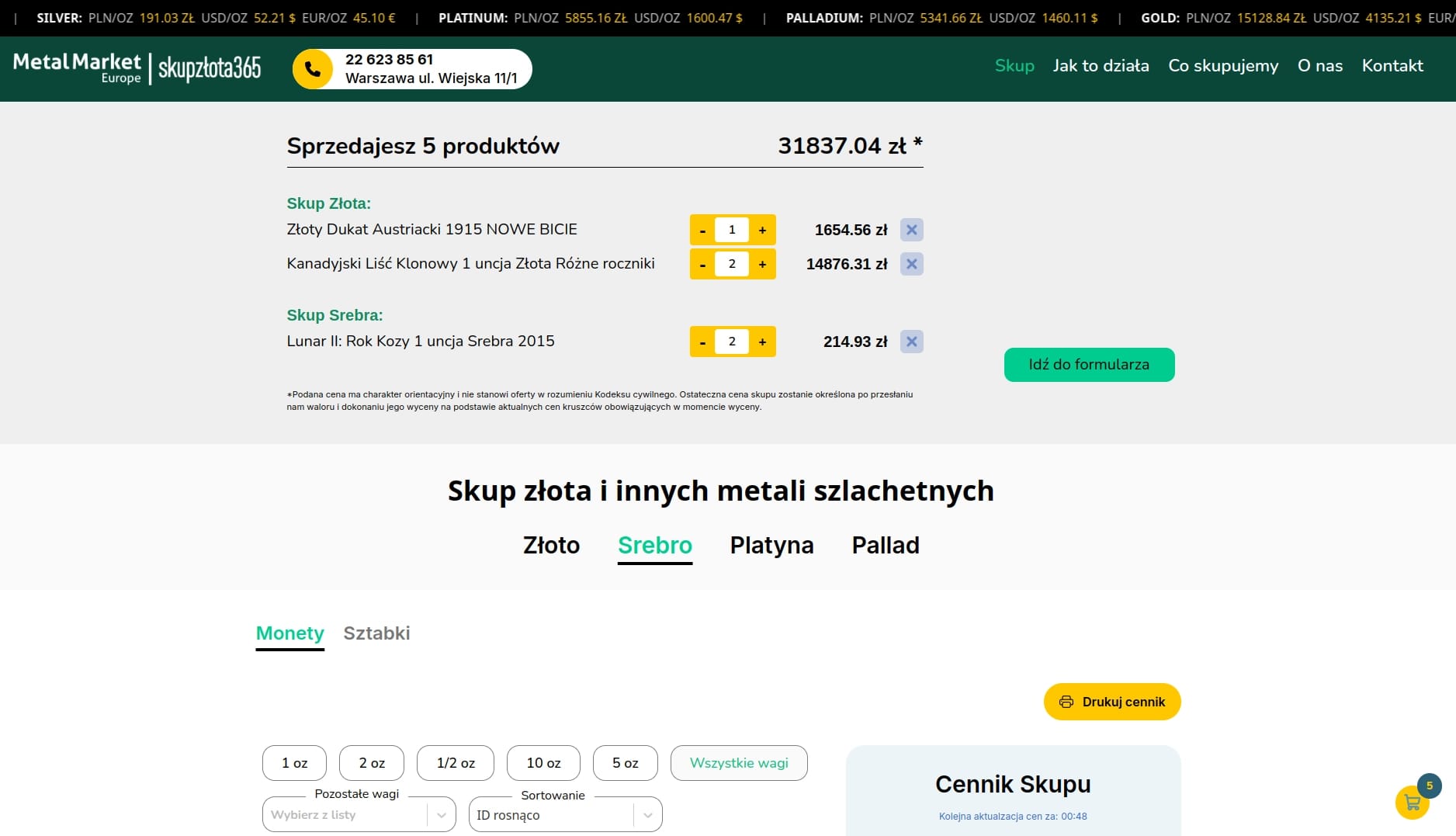Remove Złoty Dukat Austriacki via X icon
The image size is (1456, 836).
coord(912,230)
